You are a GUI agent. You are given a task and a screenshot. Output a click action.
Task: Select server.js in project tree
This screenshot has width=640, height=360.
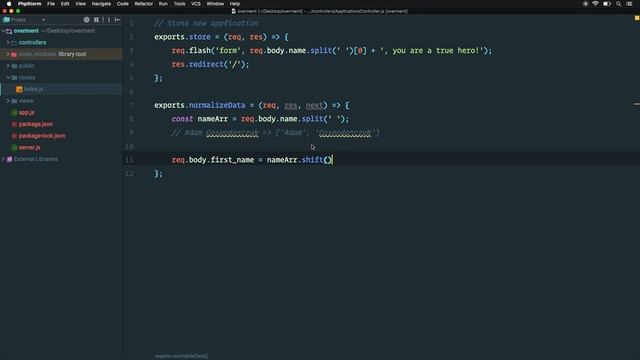point(29,147)
